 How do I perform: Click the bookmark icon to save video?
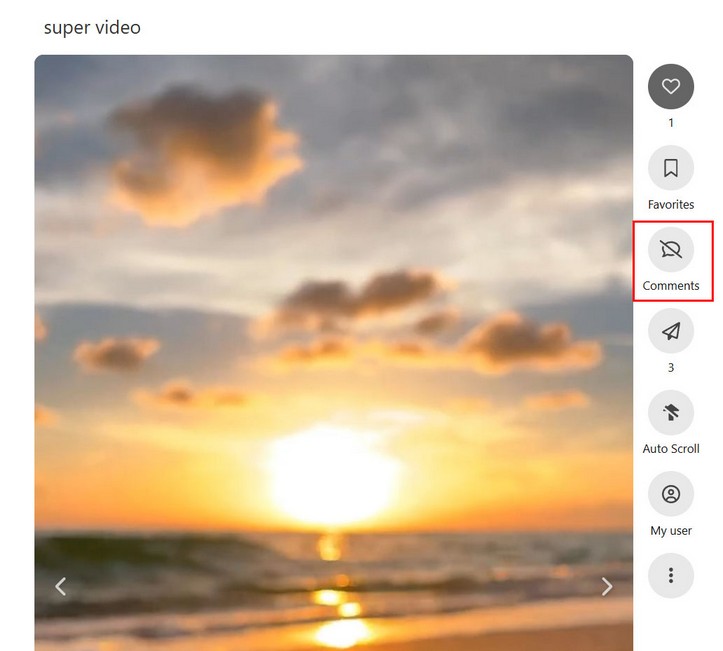click(x=670, y=168)
